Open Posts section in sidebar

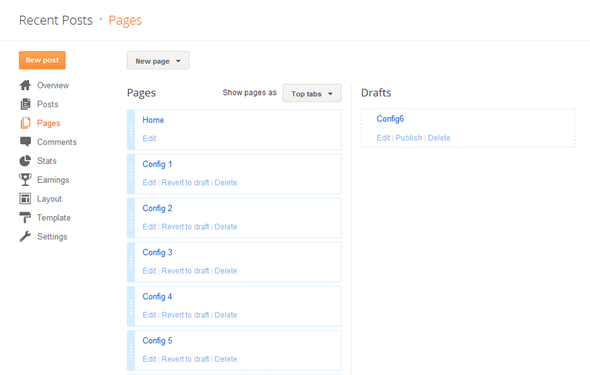click(x=48, y=104)
